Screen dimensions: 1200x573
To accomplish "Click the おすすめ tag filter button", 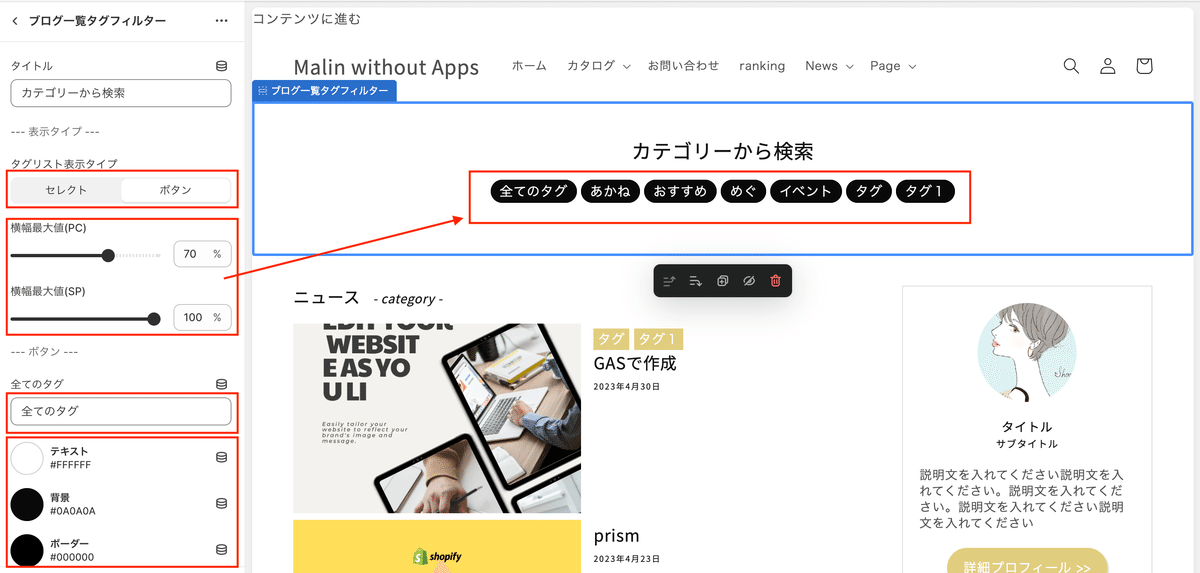I will 680,191.
